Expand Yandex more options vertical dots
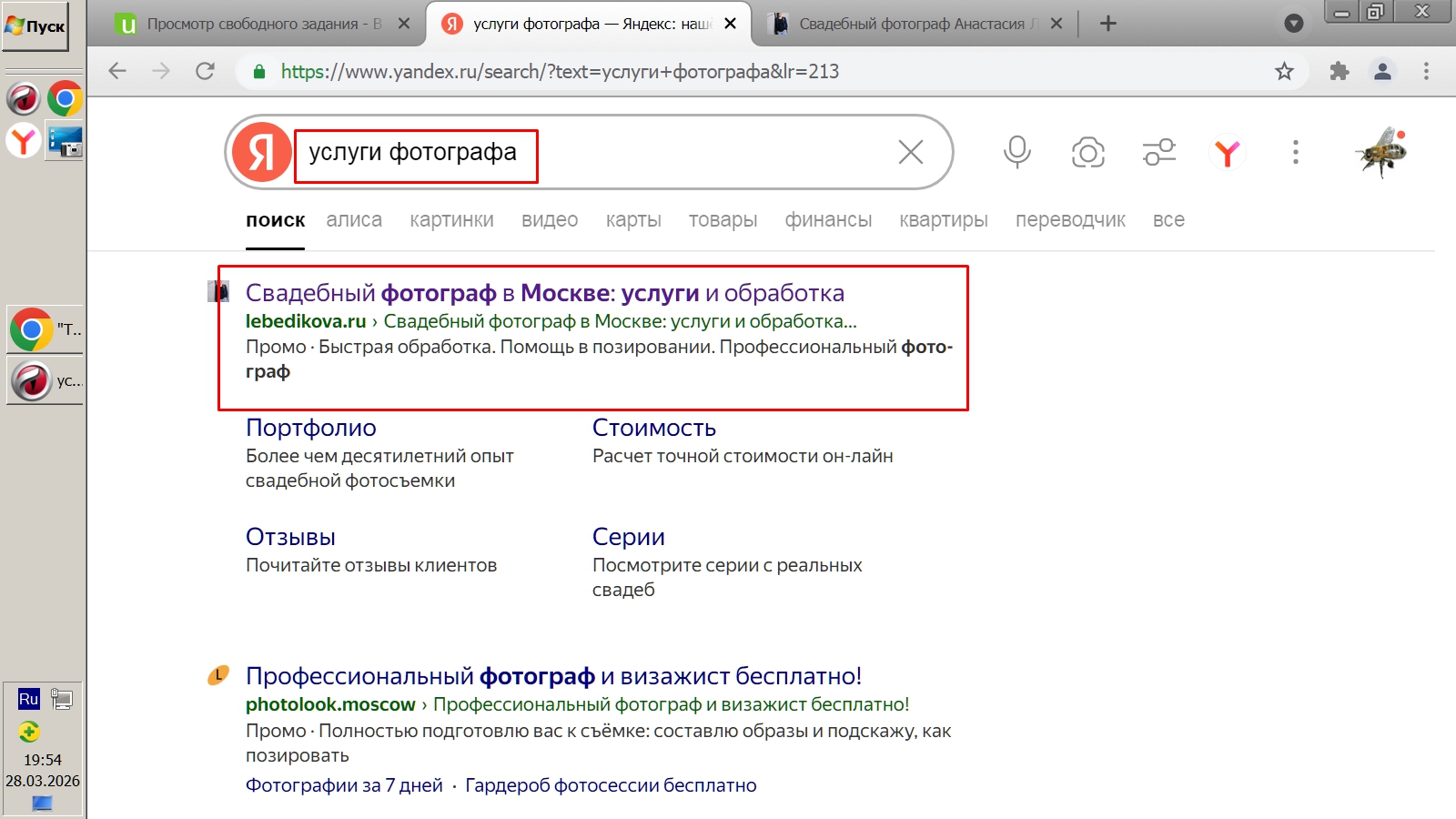 [x=1295, y=152]
